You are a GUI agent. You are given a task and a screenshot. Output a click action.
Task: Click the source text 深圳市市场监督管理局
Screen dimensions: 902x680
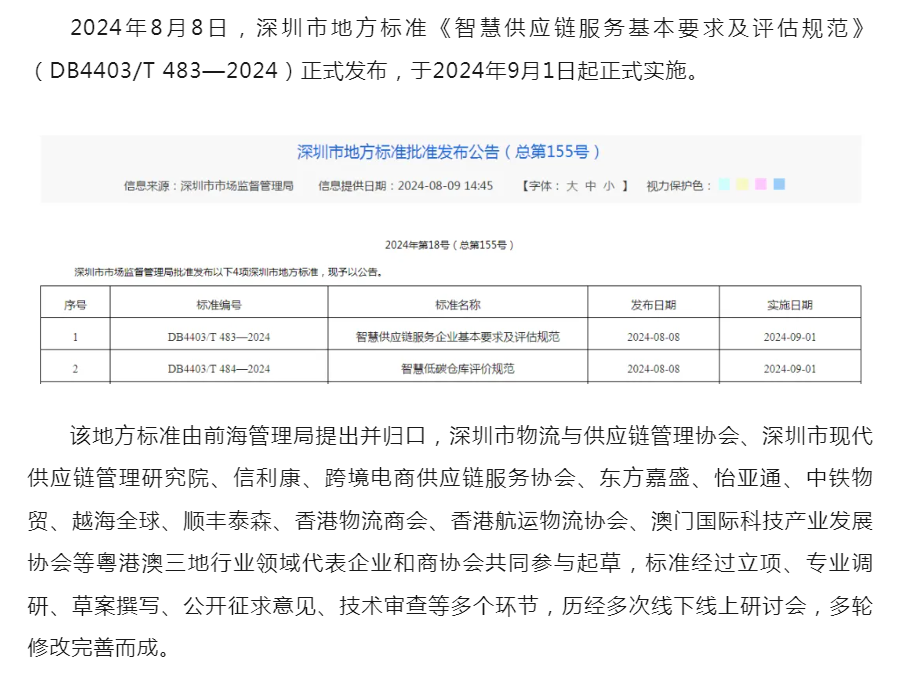[237, 186]
